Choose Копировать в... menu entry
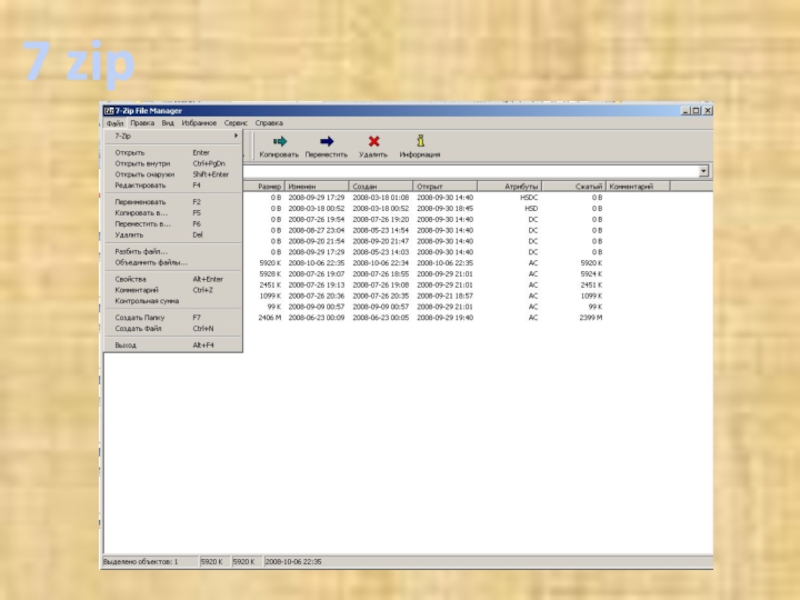Viewport: 800px width, 600px height. click(173, 213)
